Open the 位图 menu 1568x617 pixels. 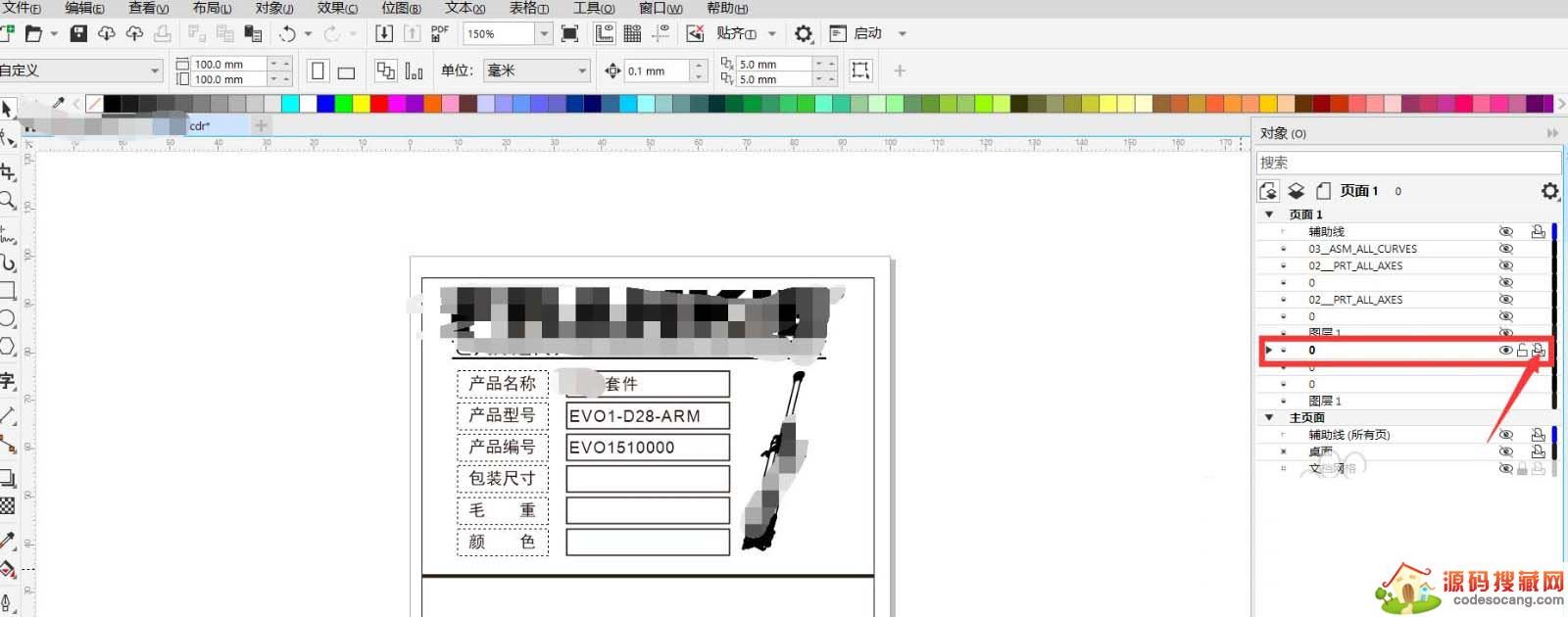coord(401,8)
